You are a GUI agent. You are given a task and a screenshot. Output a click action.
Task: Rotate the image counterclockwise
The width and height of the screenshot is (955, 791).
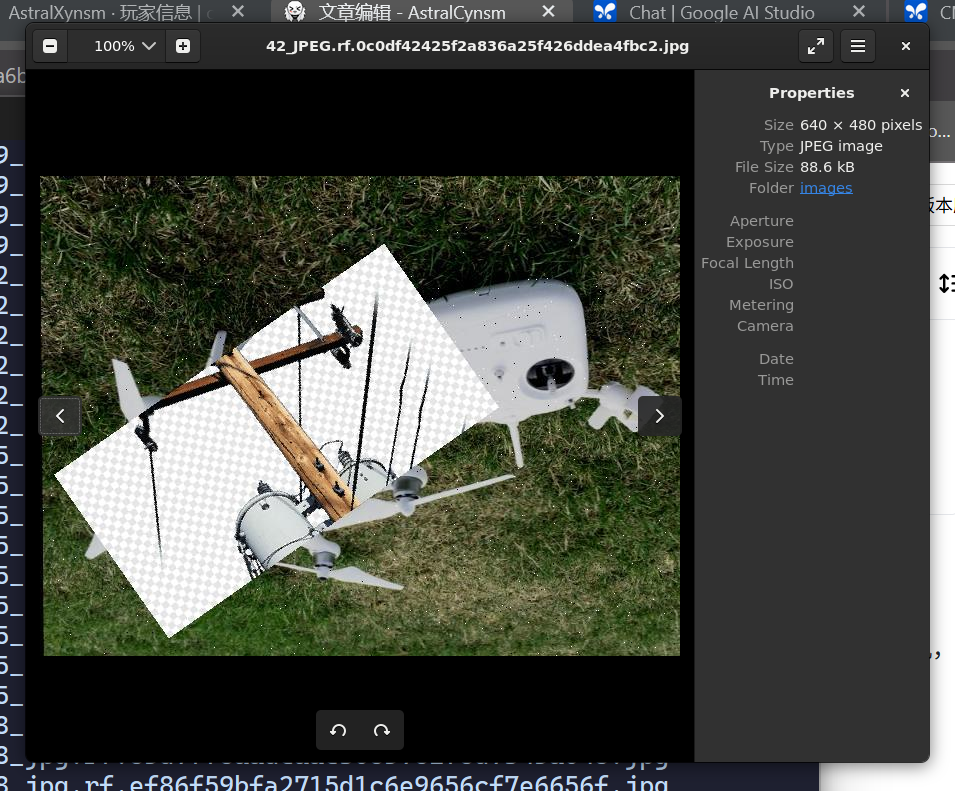(338, 730)
